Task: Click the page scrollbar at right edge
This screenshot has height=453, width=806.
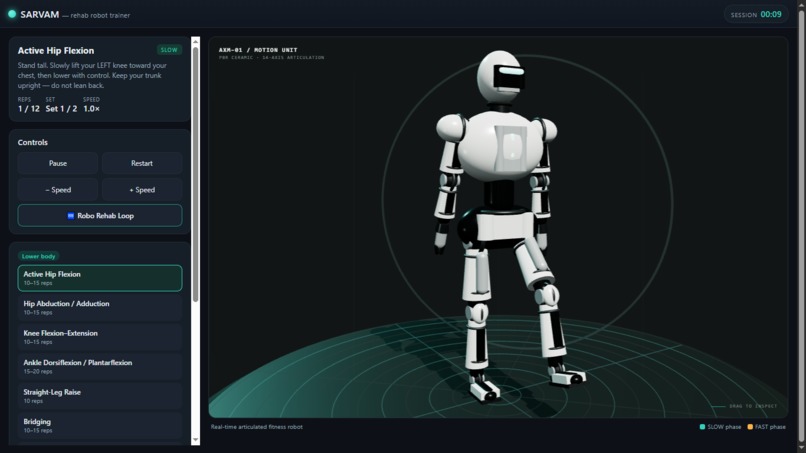Action: (x=801, y=226)
